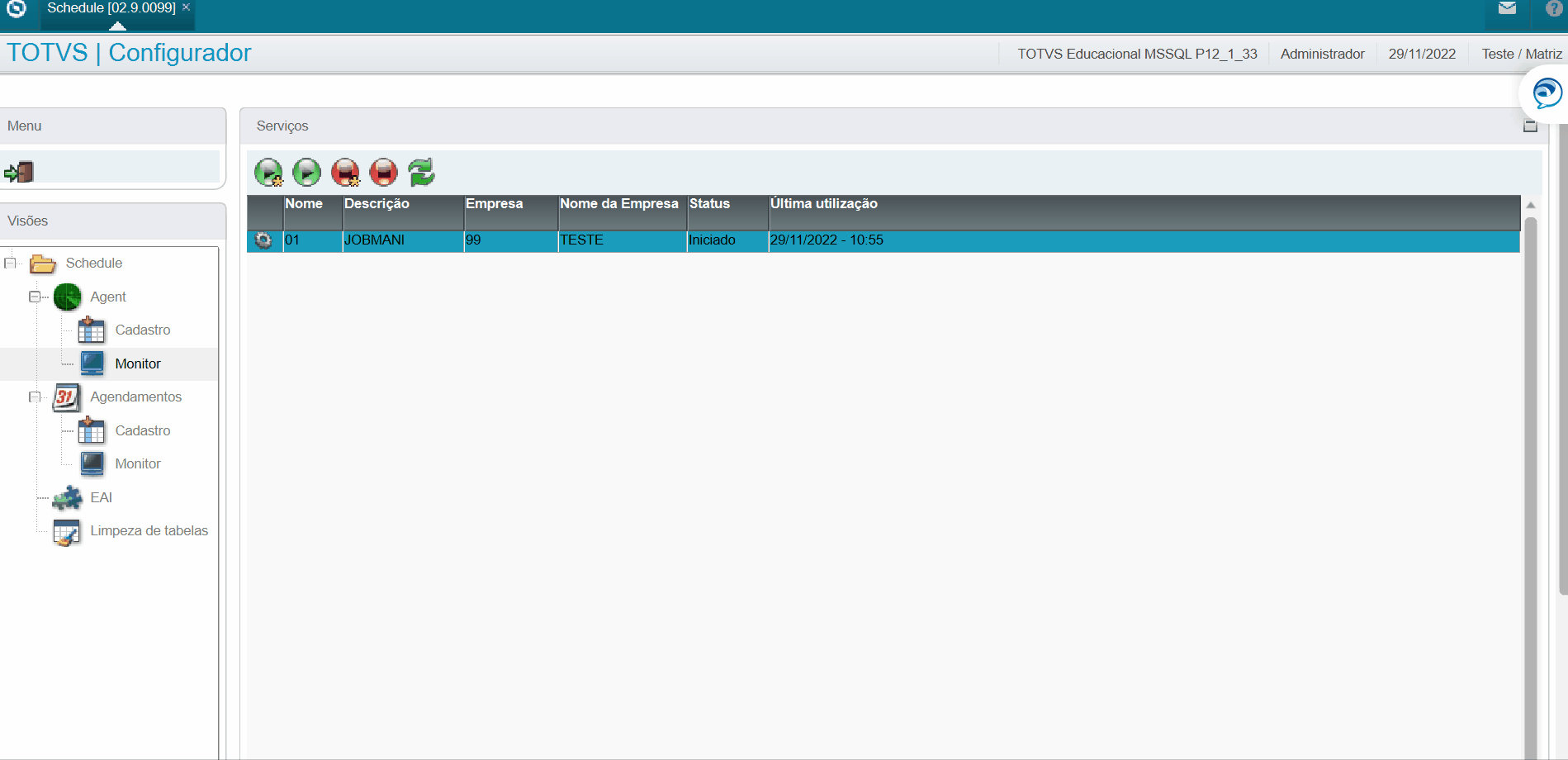The image size is (1568, 760).
Task: Sort by Nome column header
Action: tap(313, 212)
